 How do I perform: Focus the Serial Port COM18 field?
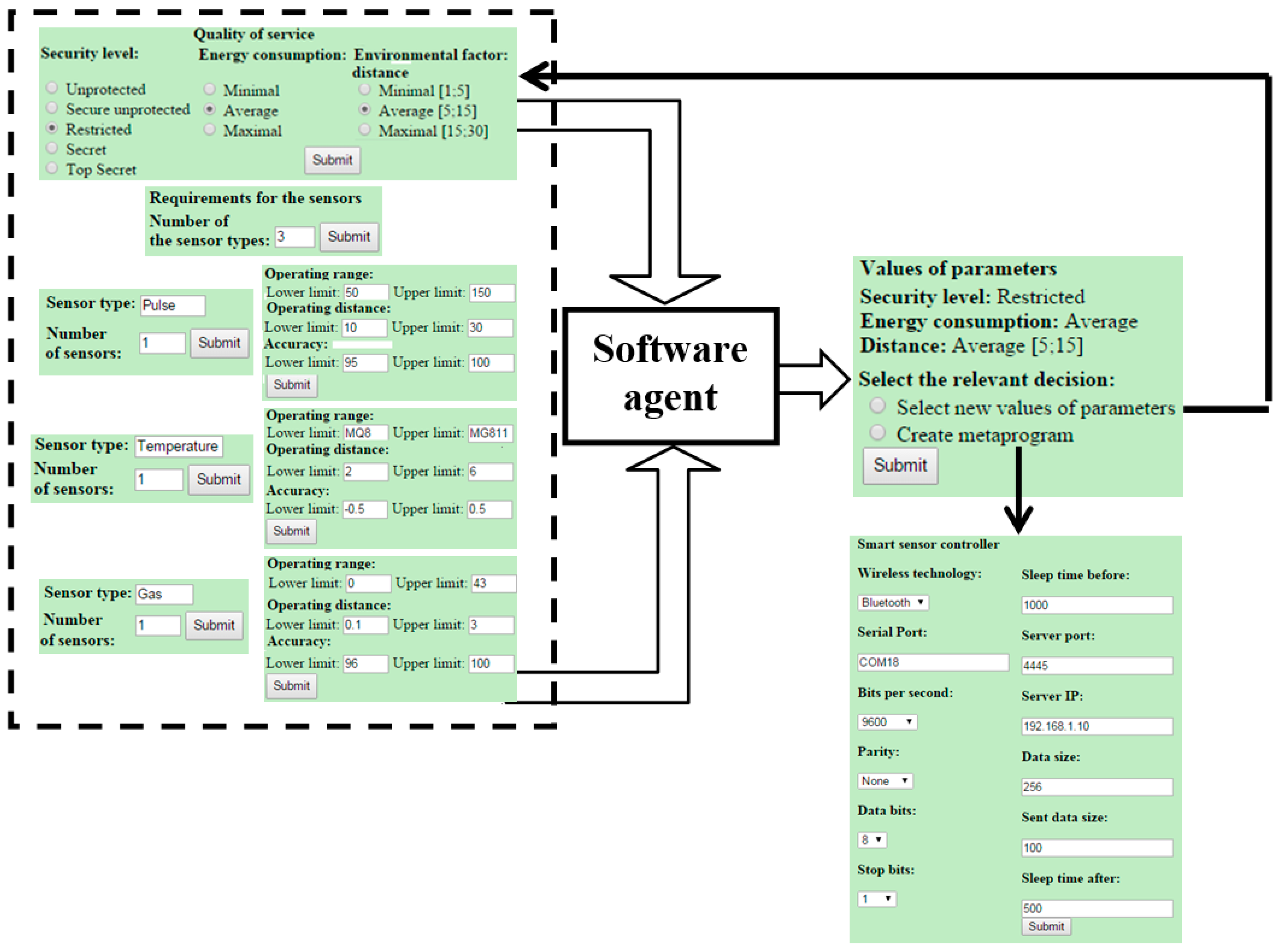pos(933,662)
